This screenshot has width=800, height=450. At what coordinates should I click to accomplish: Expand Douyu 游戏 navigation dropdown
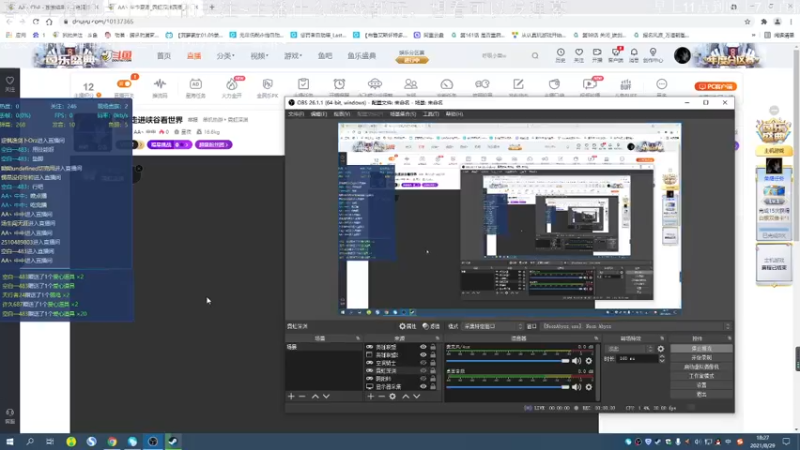tap(293, 56)
